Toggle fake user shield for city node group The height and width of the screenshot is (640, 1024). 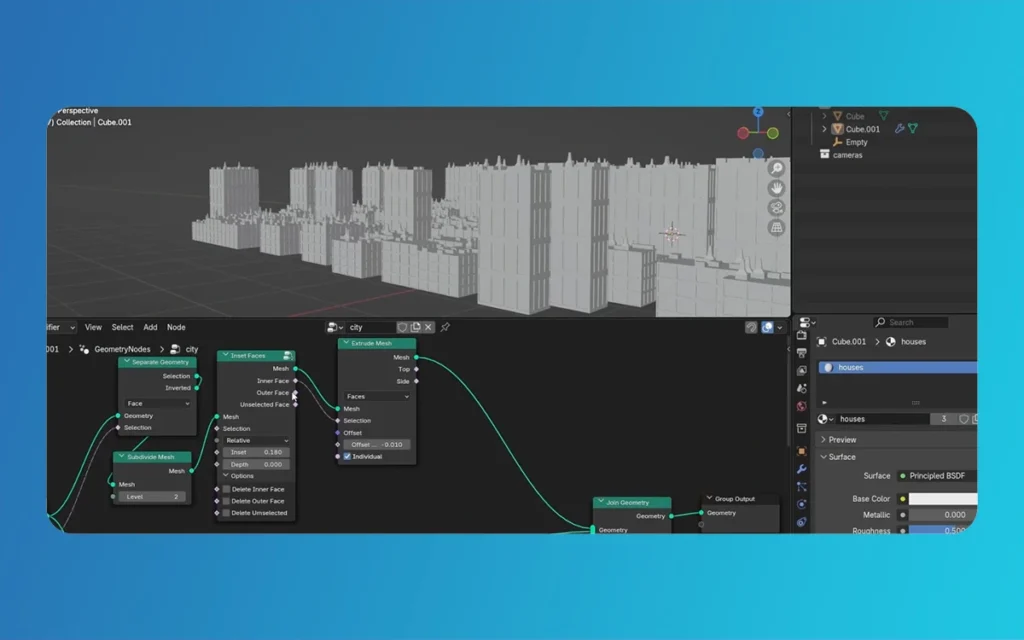[403, 327]
